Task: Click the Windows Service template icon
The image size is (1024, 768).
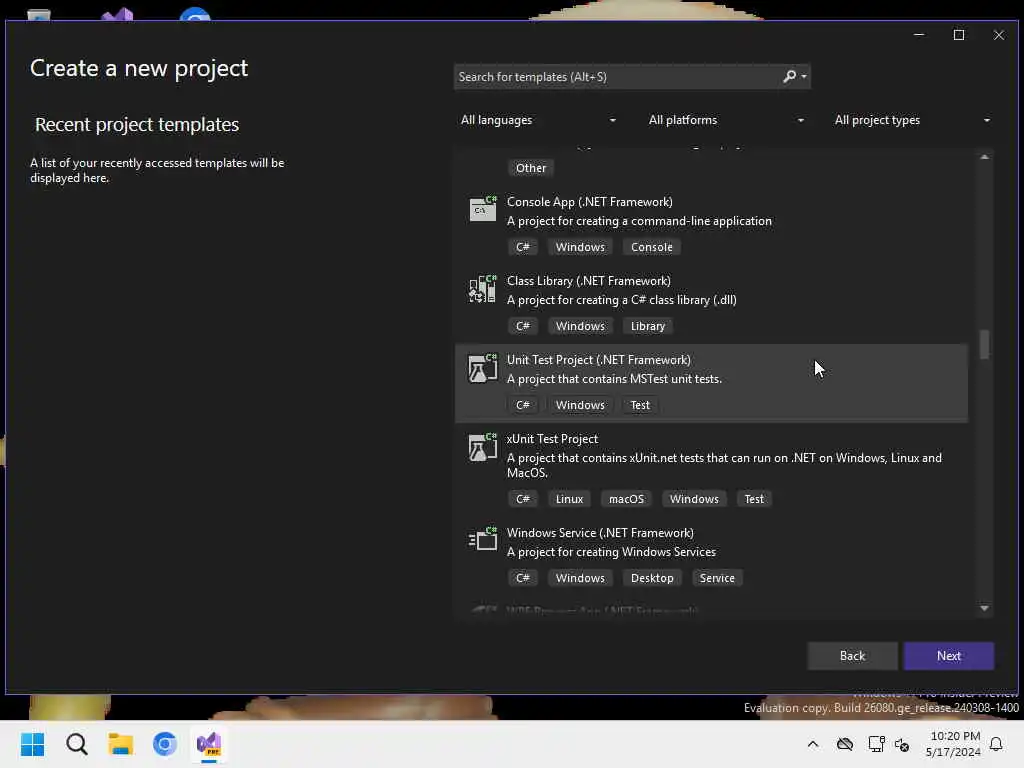Action: (483, 539)
